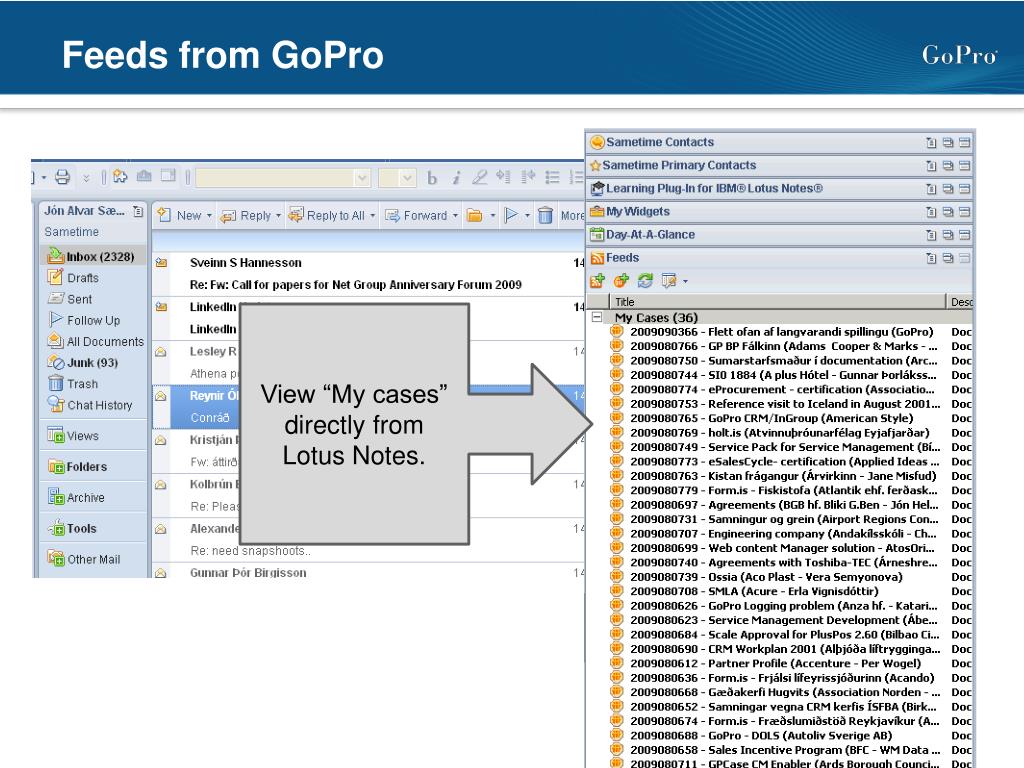This screenshot has width=1024, height=768.
Task: Open the Follow Up view
Action: tap(85, 320)
